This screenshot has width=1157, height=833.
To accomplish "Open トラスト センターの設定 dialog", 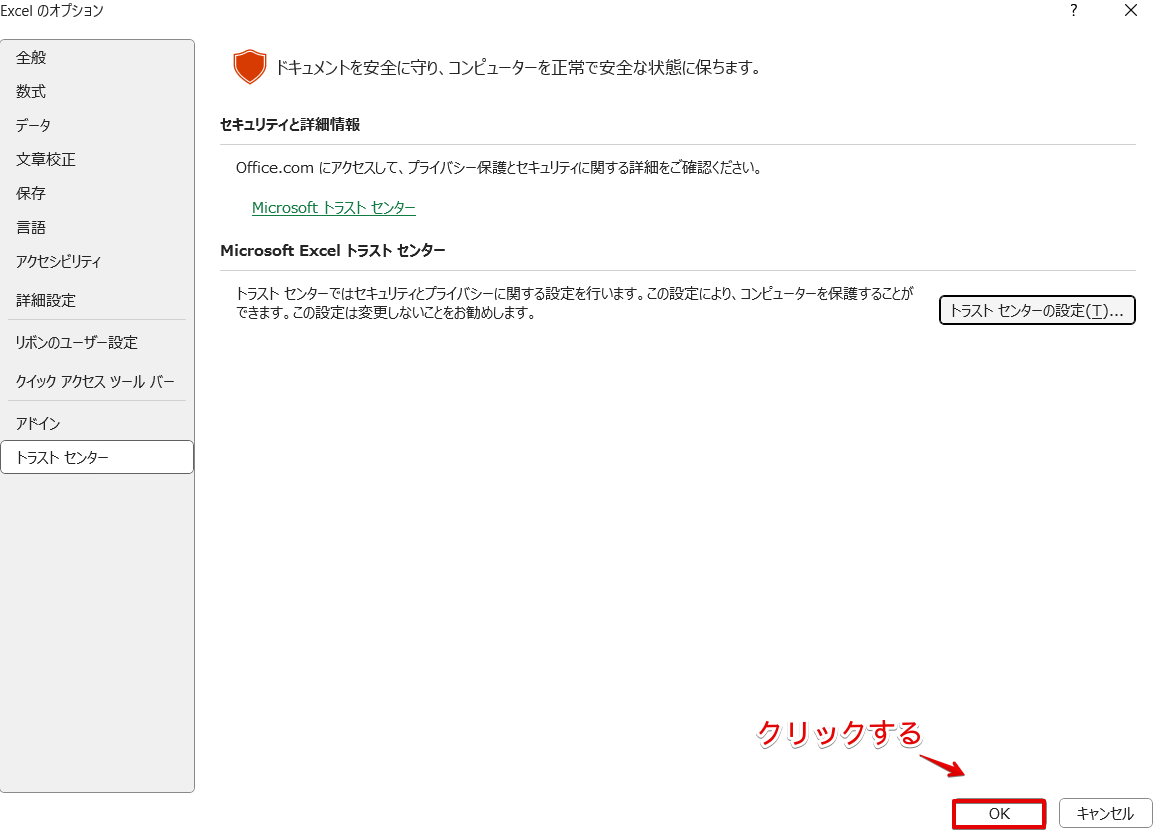I will pos(1037,310).
